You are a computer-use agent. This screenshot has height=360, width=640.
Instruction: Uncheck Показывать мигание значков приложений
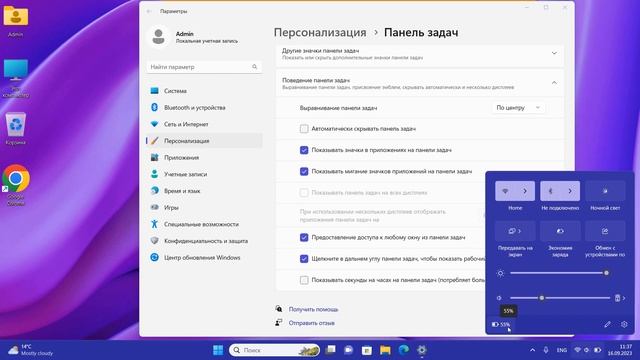[304, 171]
